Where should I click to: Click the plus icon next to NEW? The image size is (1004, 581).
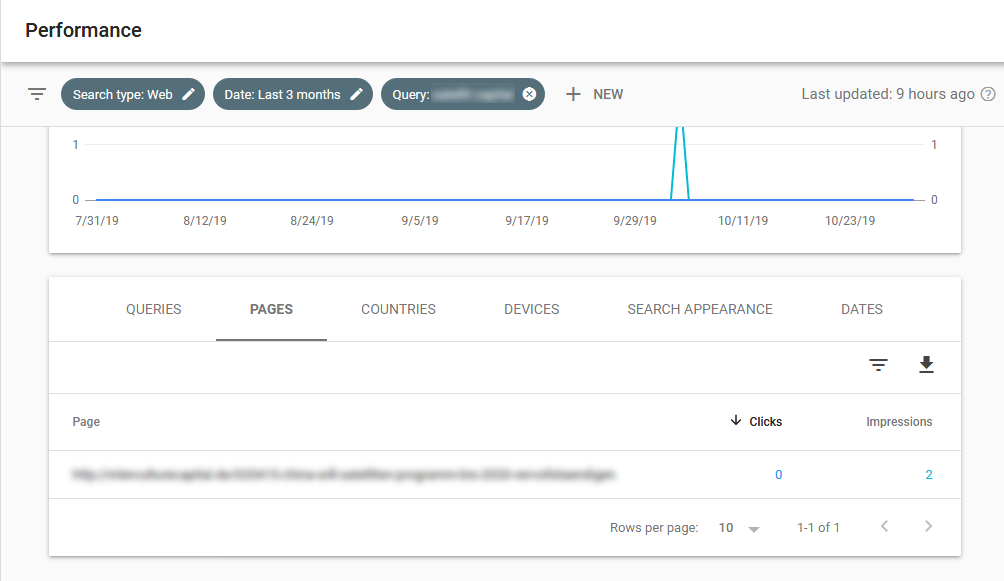(571, 94)
